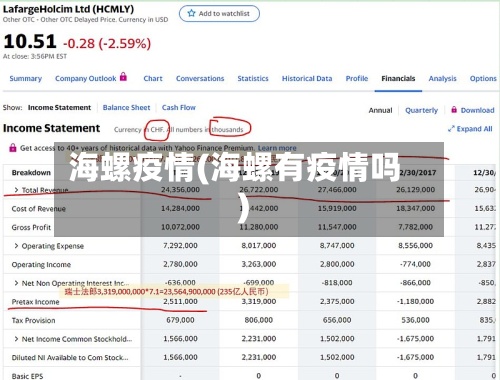
Task: Click the 679,000 tax provision value
Action: 180,320
